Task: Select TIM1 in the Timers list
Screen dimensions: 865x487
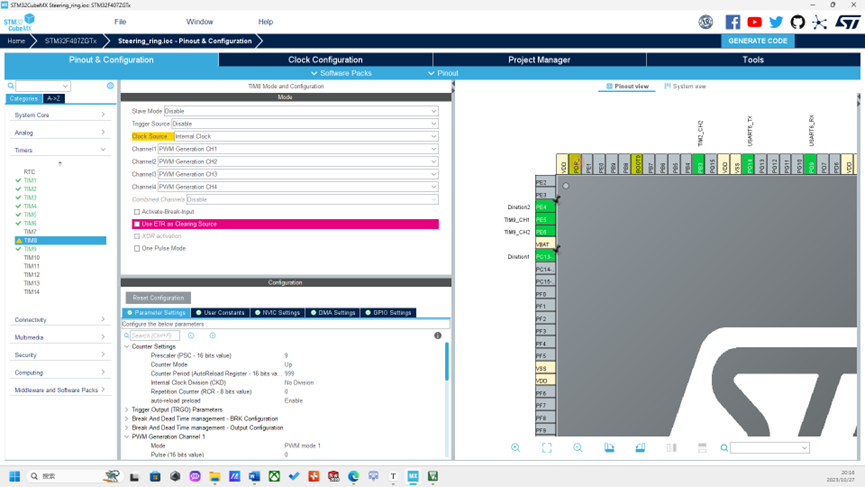Action: (x=30, y=180)
